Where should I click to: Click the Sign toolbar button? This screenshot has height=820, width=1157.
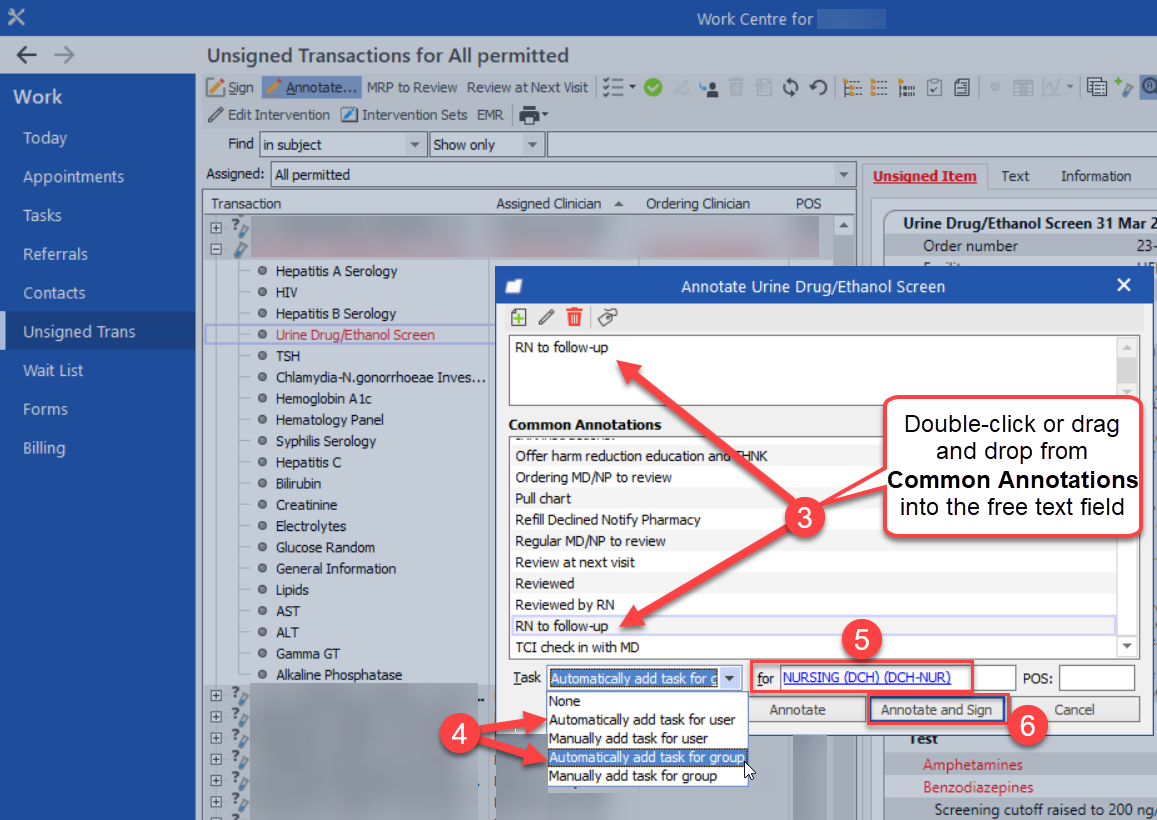coord(231,88)
